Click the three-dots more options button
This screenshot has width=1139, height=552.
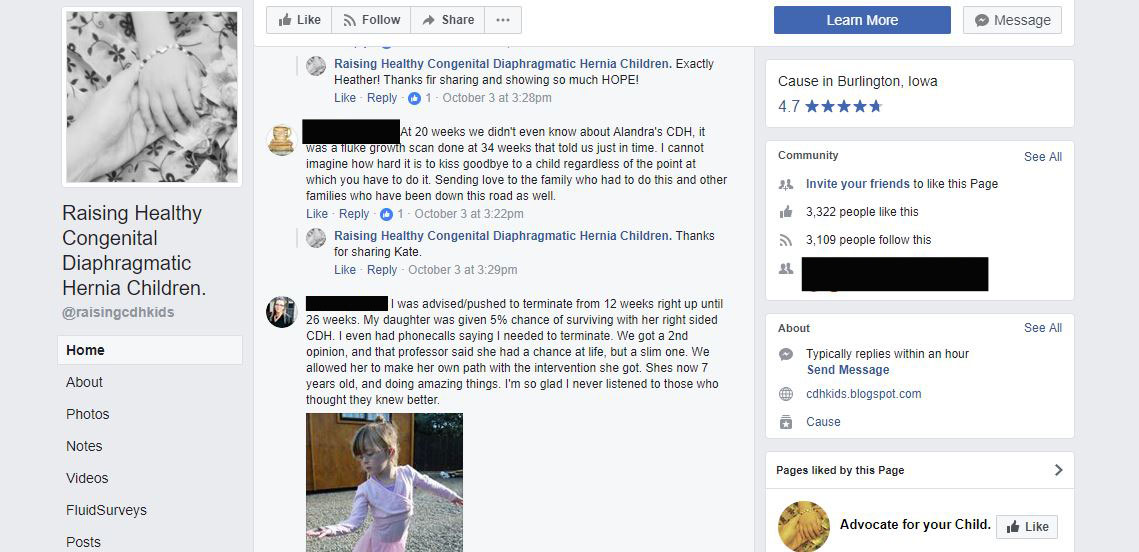click(x=503, y=20)
